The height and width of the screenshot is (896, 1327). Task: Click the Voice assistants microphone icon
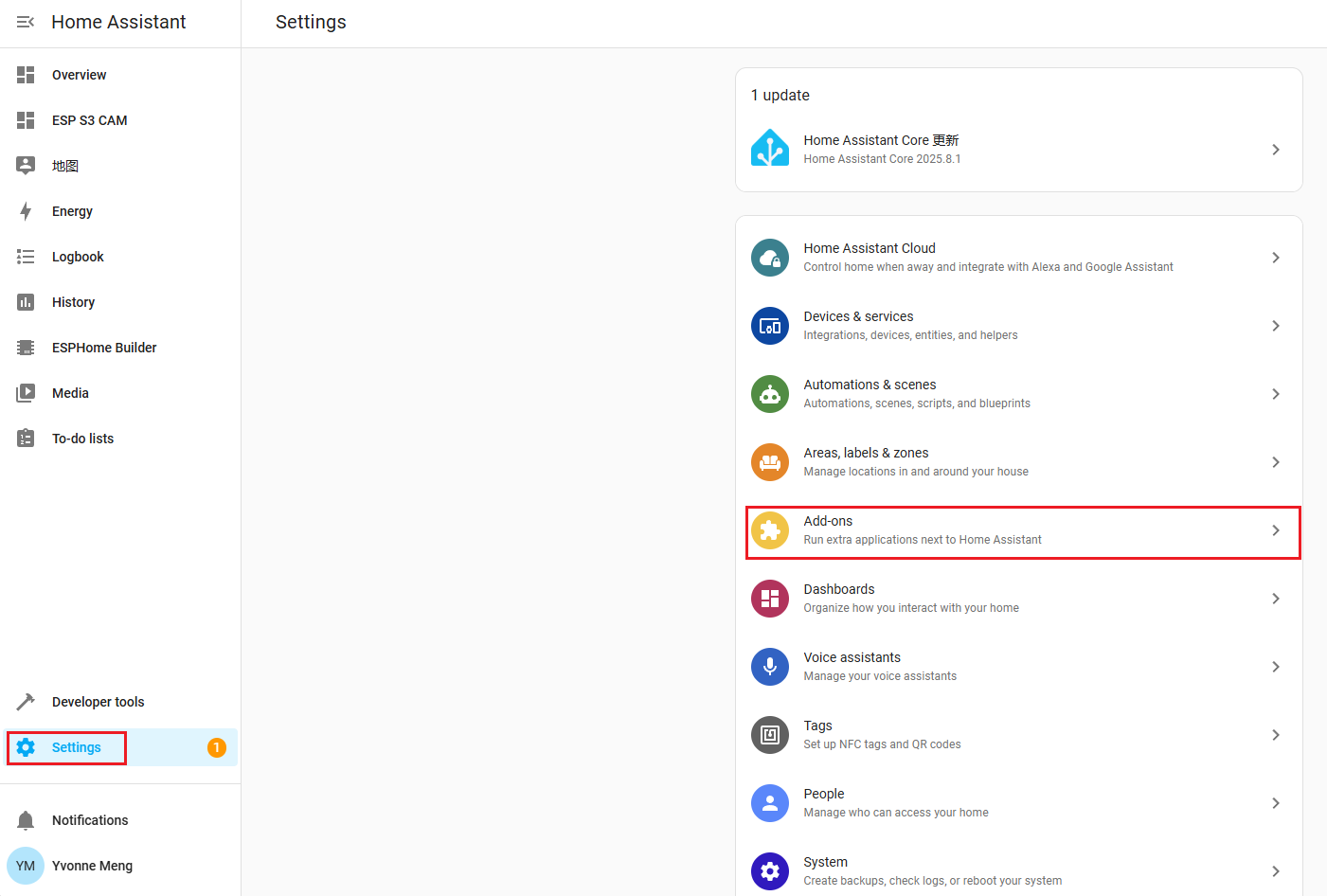[770, 667]
